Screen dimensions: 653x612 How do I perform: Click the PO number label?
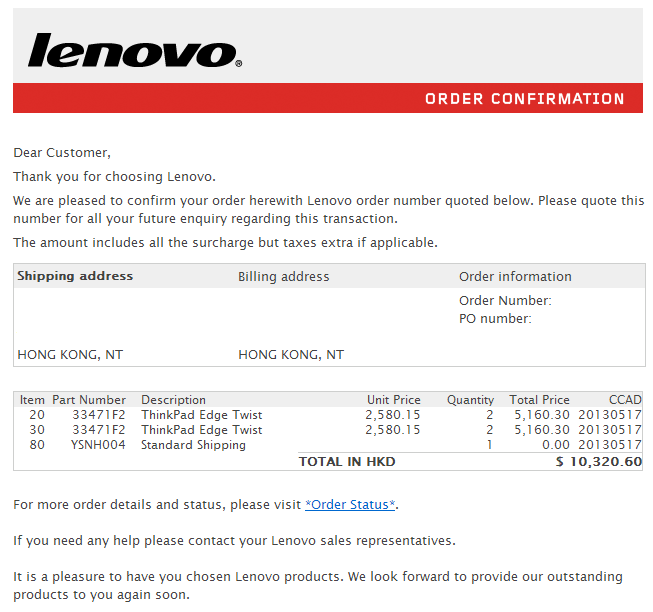[495, 319]
